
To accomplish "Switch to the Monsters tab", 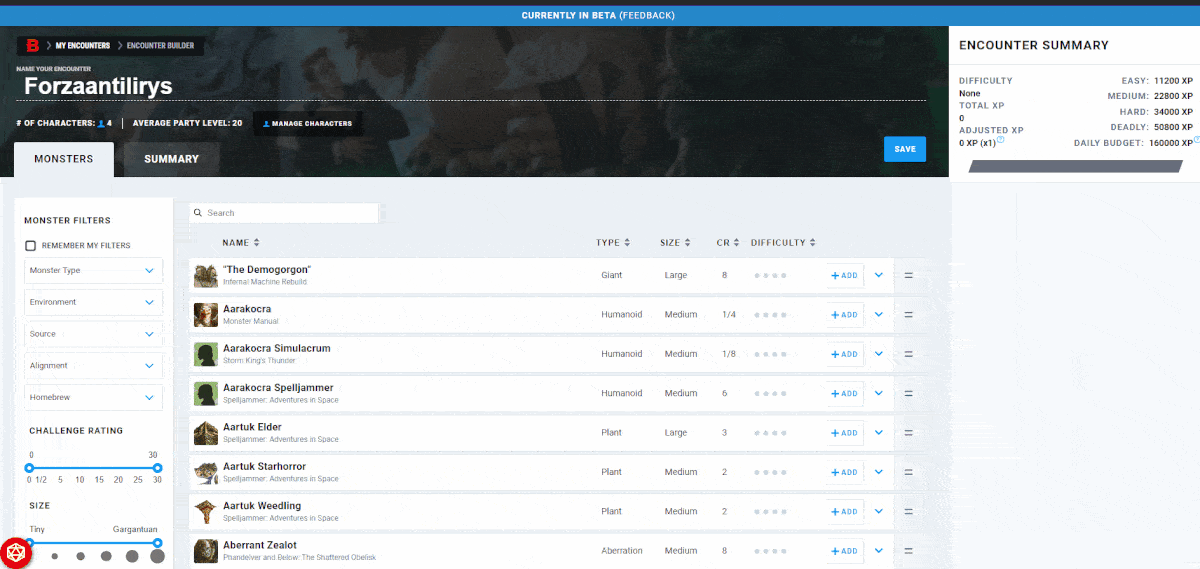I will coord(64,159).
